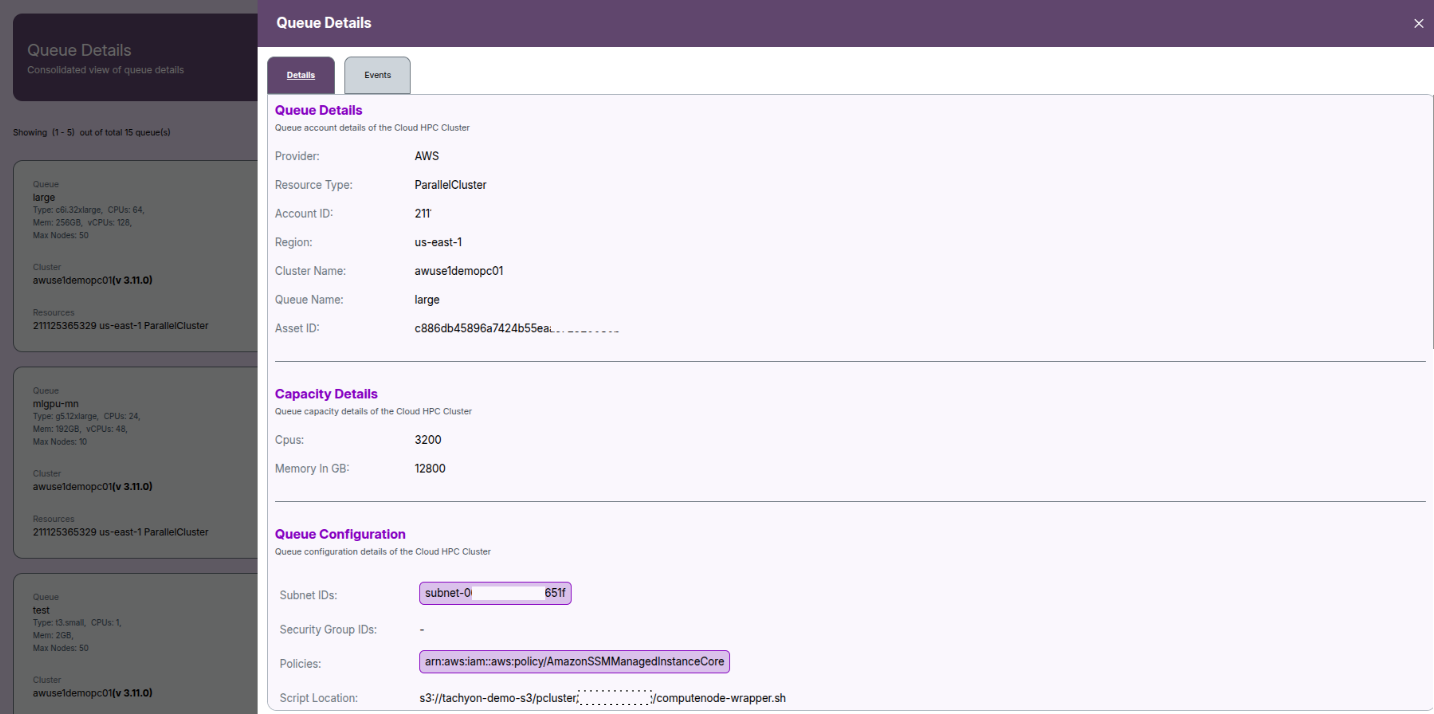Click the Asset ID value
Image resolution: width=1434 pixels, height=714 pixels.
[517, 328]
